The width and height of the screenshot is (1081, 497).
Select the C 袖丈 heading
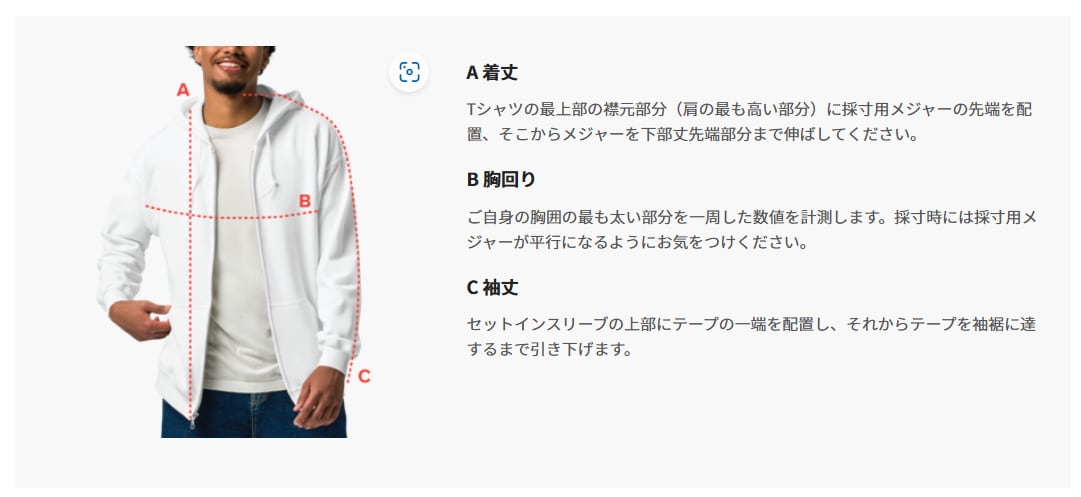click(x=492, y=287)
